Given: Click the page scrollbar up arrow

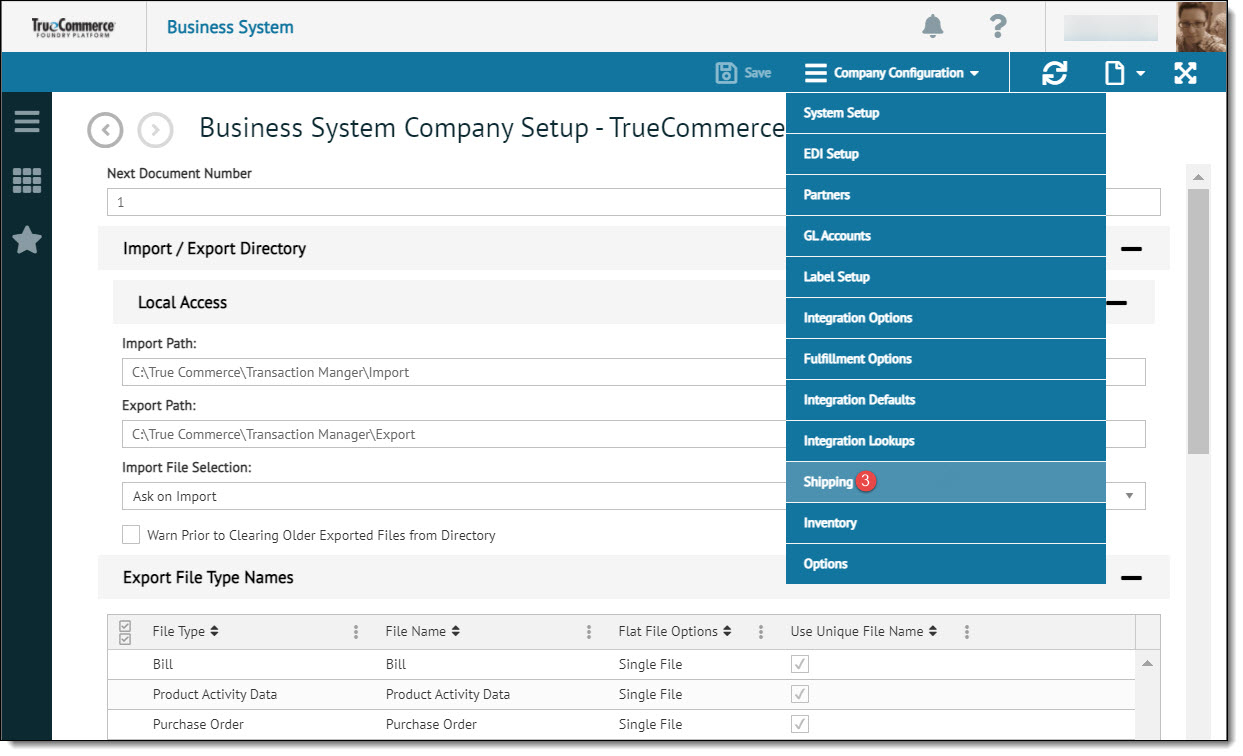Looking at the screenshot, I should [1198, 177].
